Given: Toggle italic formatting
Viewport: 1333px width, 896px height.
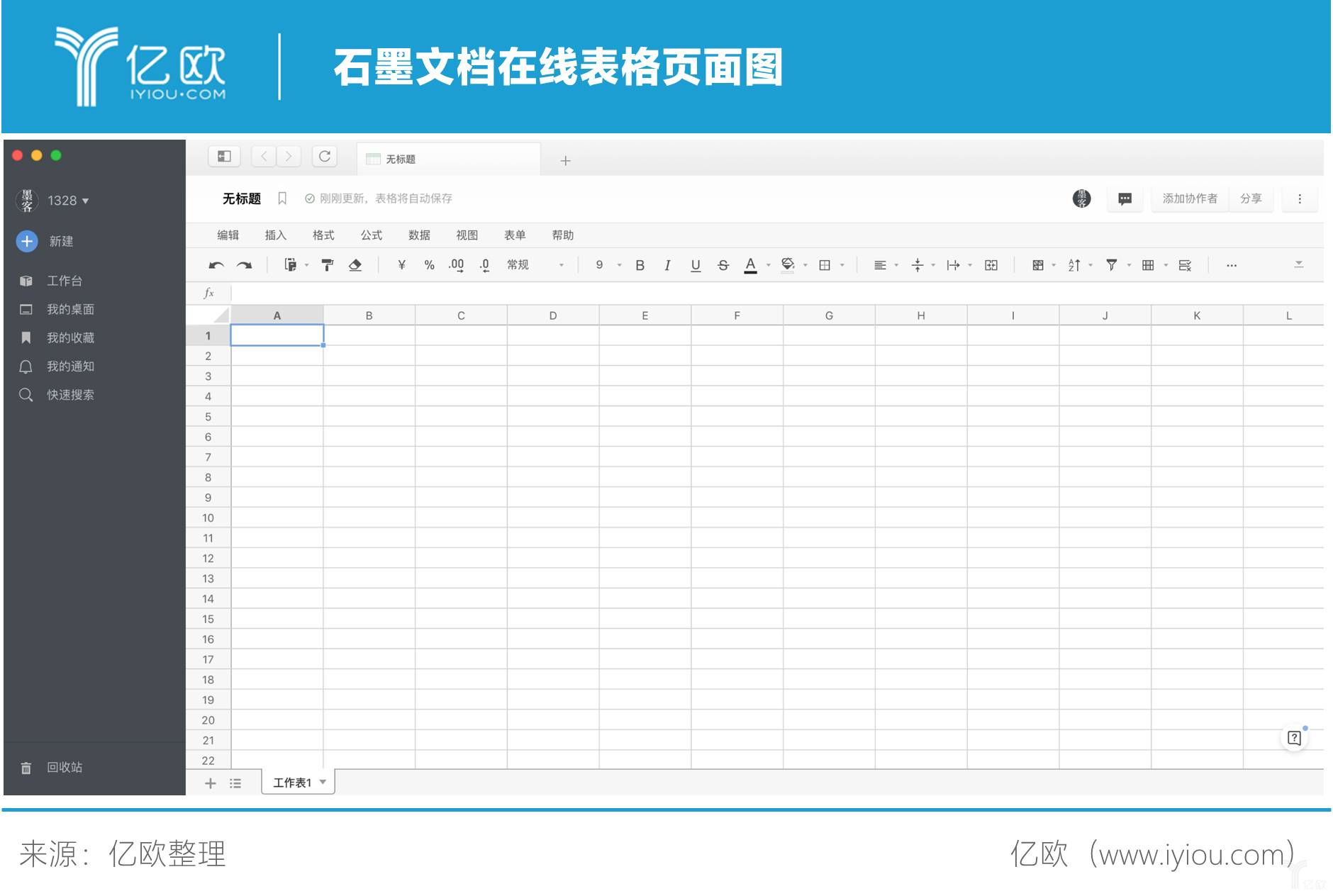Looking at the screenshot, I should pos(667,265).
